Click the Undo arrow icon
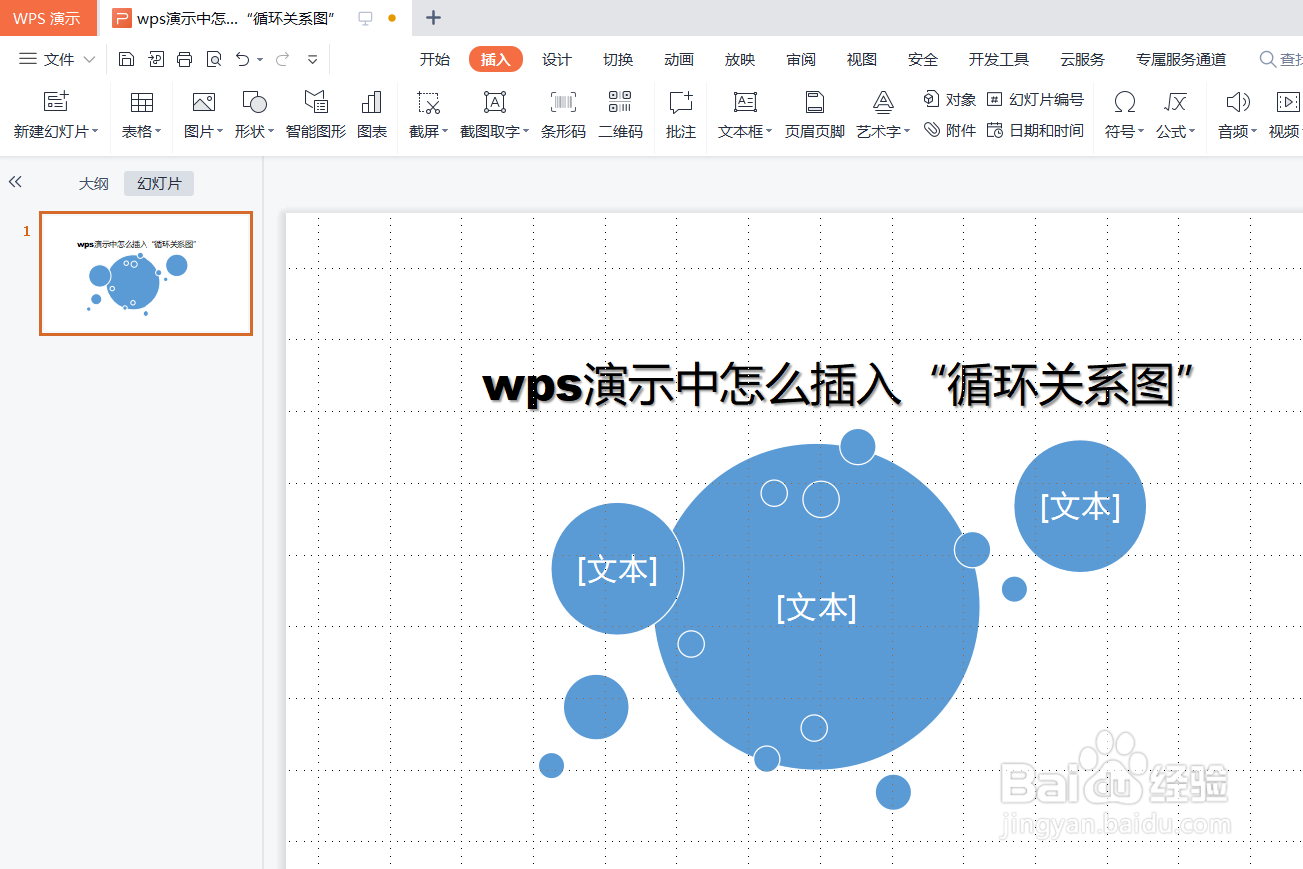The width and height of the screenshot is (1303, 869). point(242,59)
